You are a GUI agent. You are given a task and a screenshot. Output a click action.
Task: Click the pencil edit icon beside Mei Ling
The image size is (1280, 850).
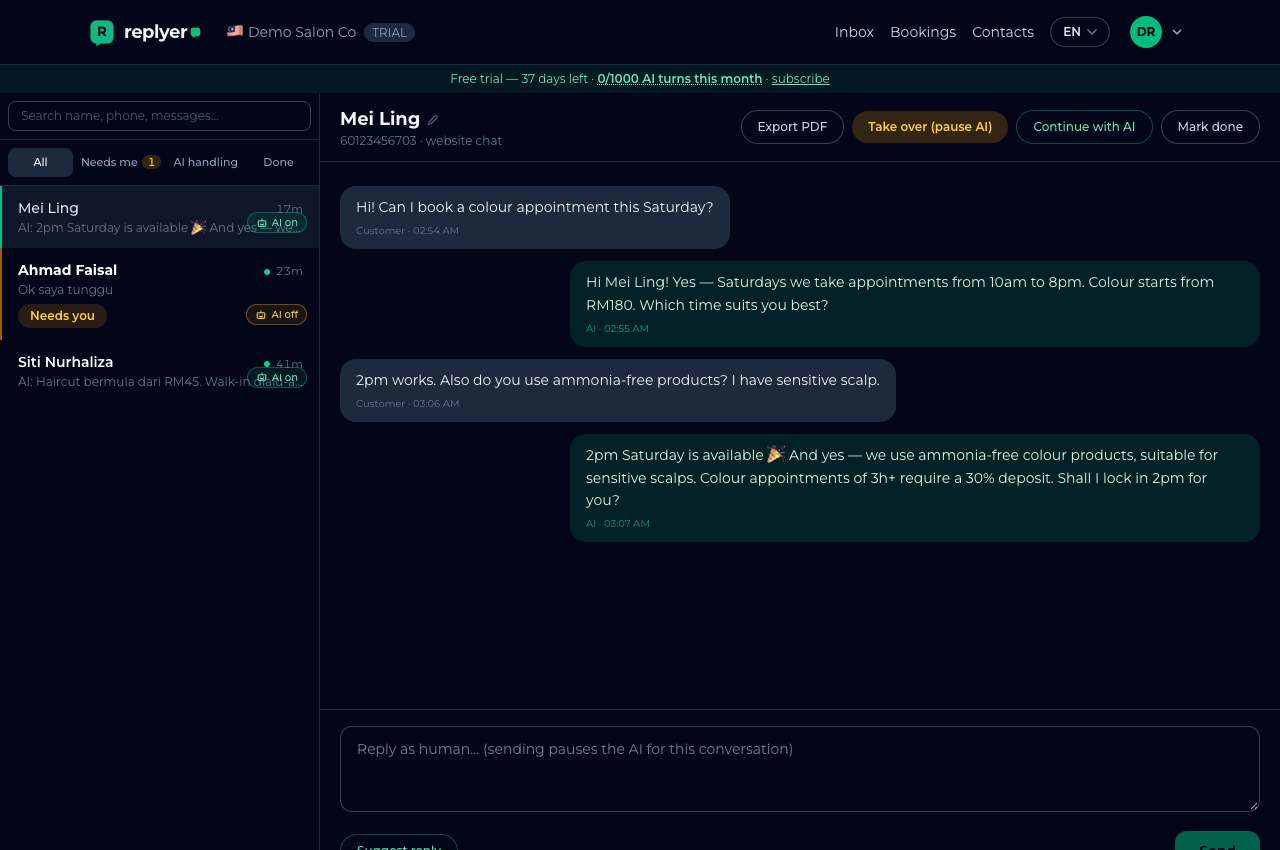[x=433, y=120]
